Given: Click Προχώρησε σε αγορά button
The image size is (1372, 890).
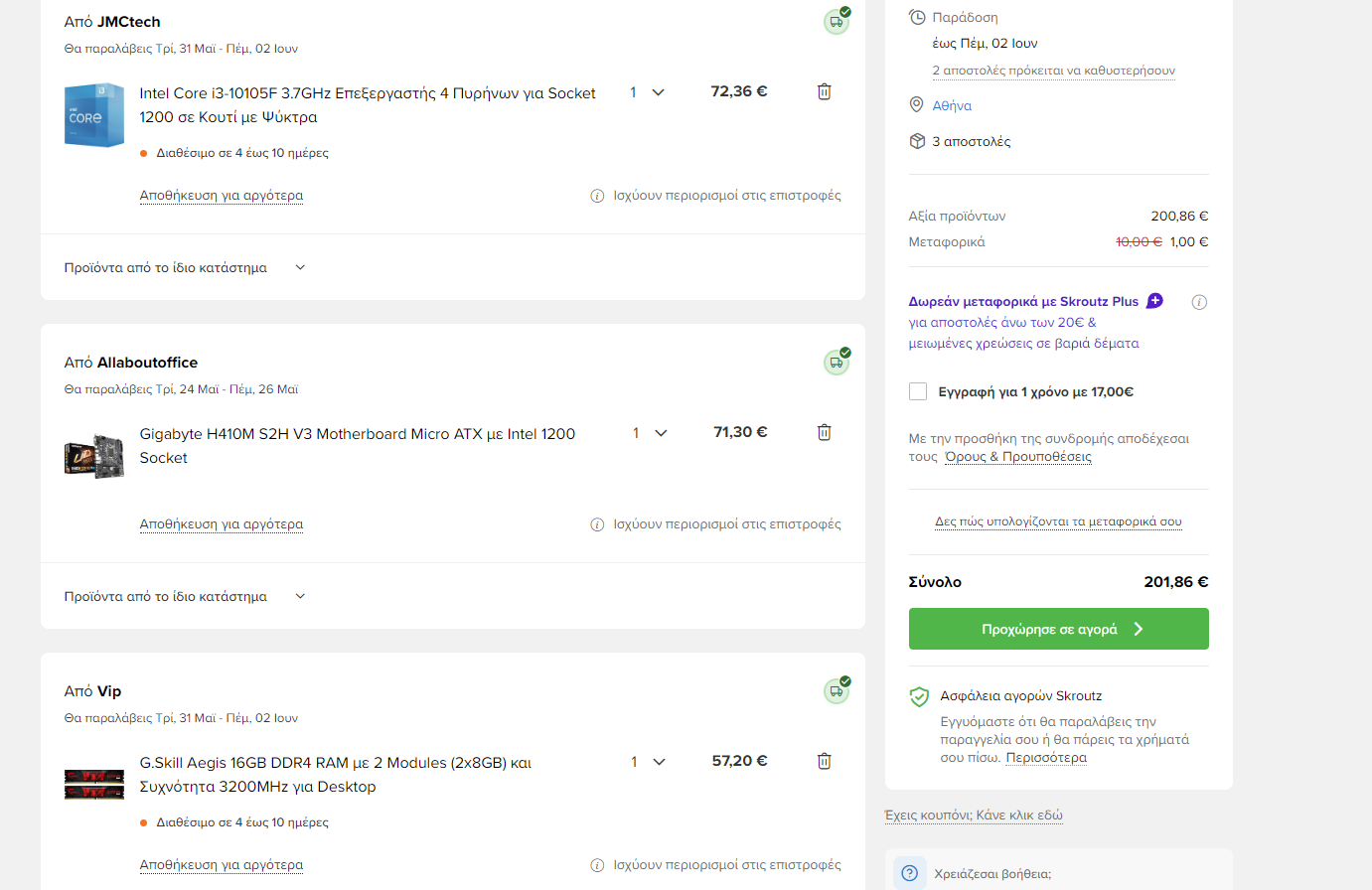Looking at the screenshot, I should (x=1059, y=629).
